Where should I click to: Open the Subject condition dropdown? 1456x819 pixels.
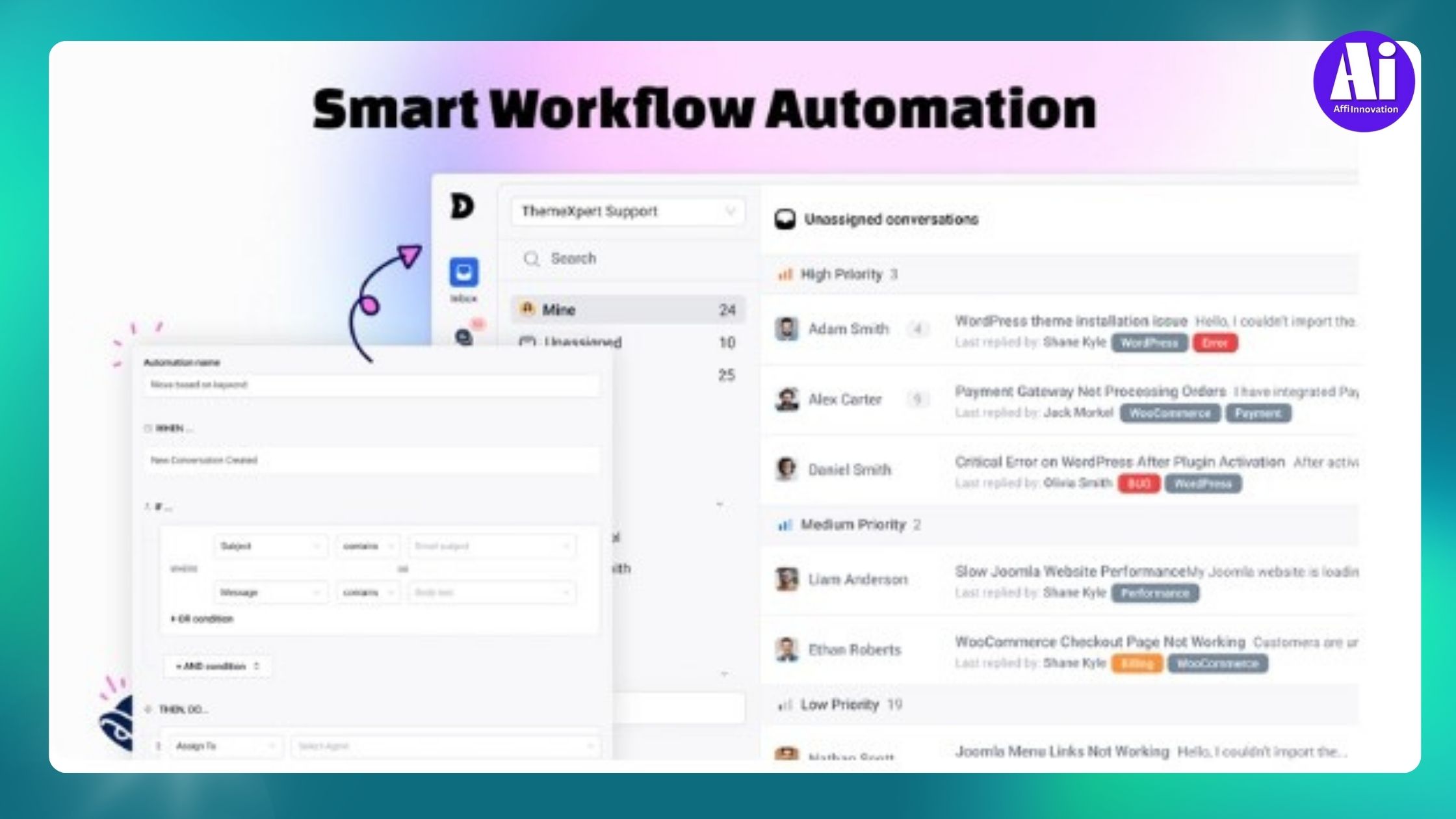click(270, 546)
